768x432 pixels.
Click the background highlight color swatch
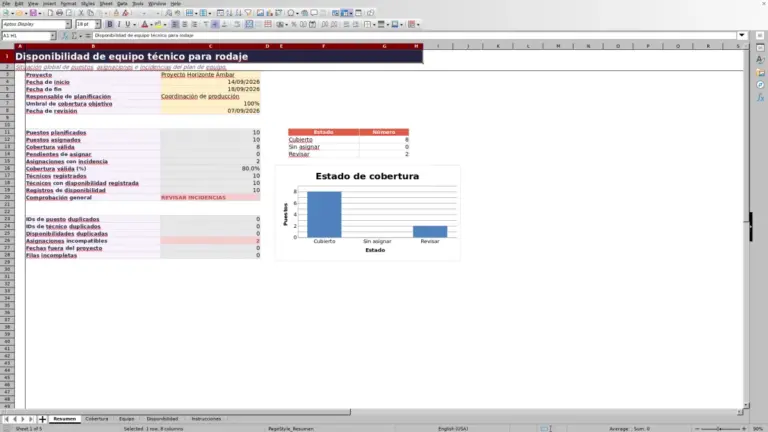(x=158, y=24)
